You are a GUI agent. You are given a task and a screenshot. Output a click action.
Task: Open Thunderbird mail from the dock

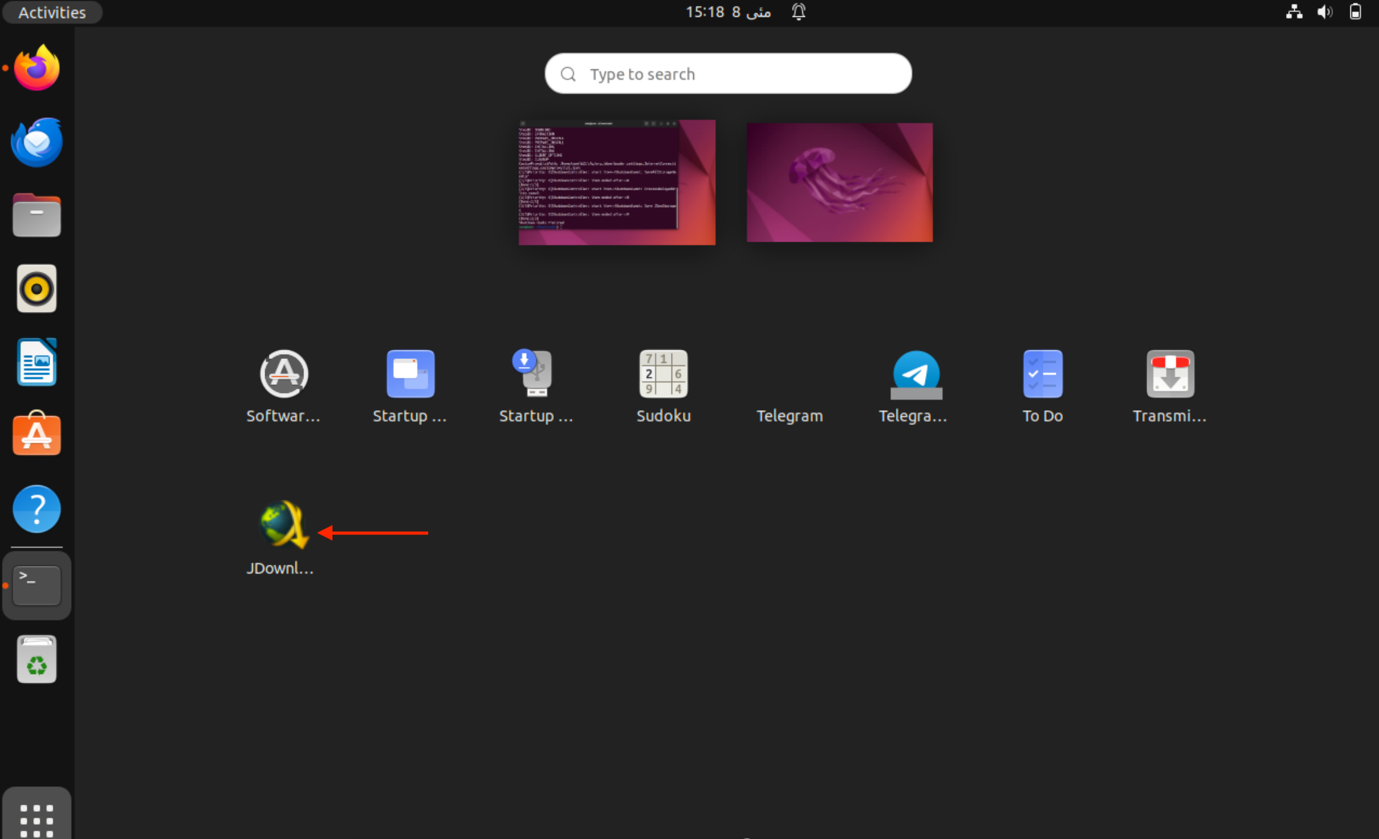click(36, 141)
